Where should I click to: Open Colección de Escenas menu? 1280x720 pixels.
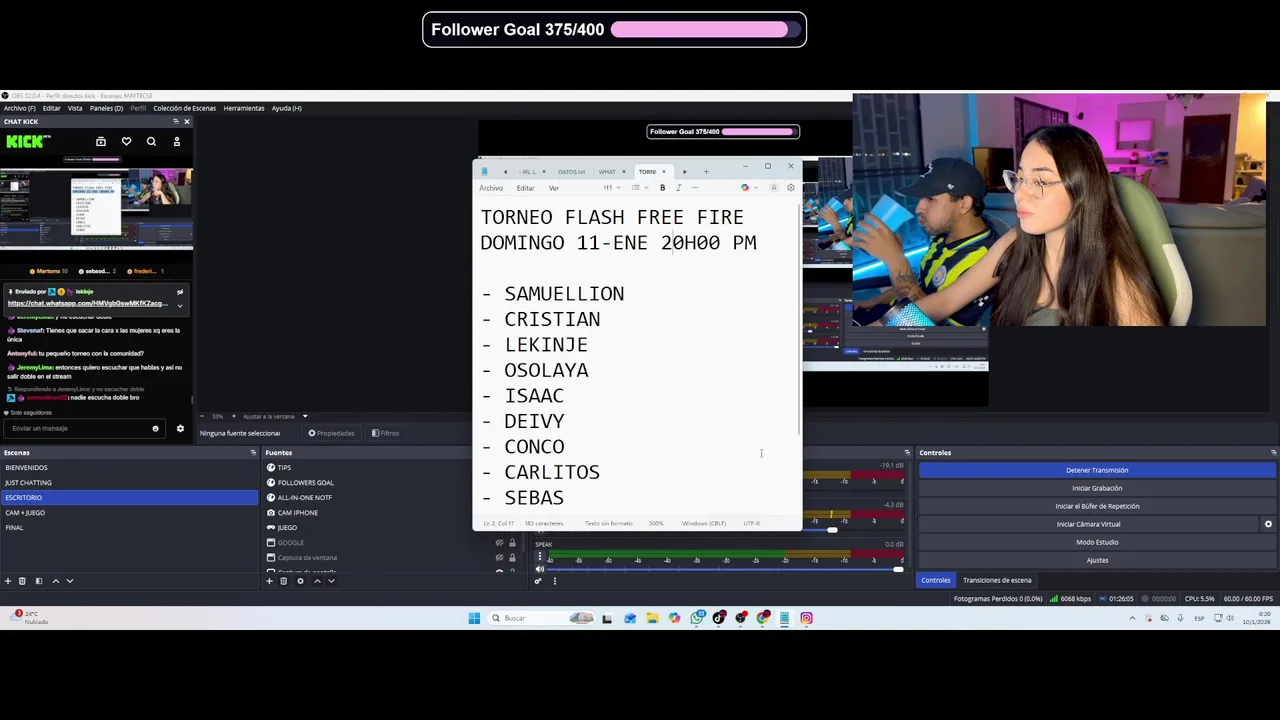184,108
